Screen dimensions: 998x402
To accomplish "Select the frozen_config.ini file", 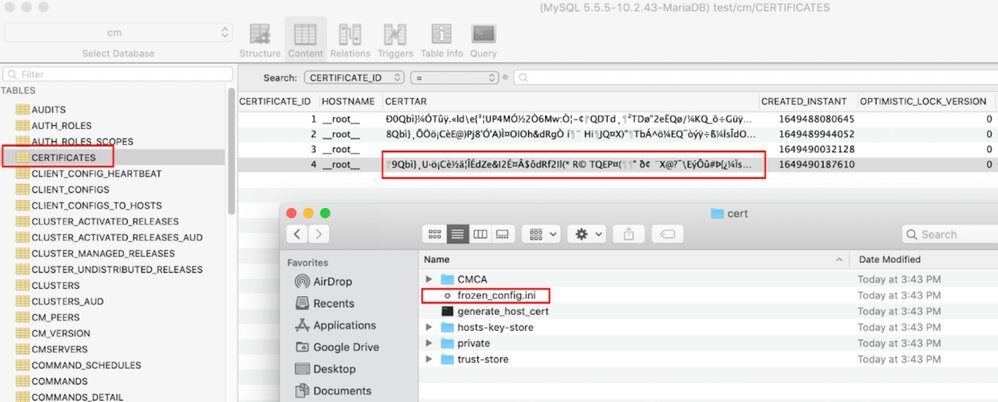I will [494, 295].
